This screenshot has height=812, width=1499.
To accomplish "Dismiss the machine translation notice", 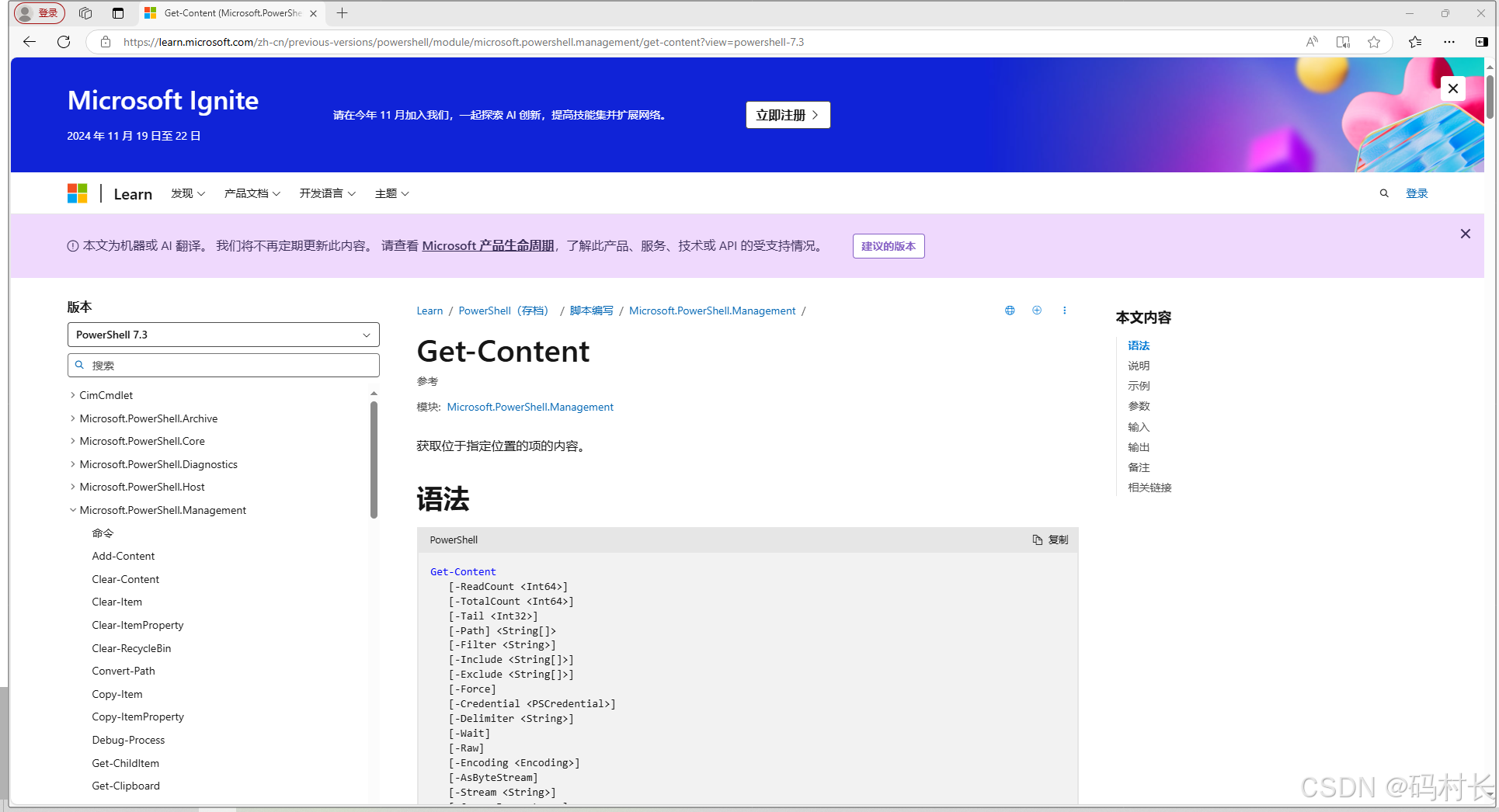I will click(1466, 234).
